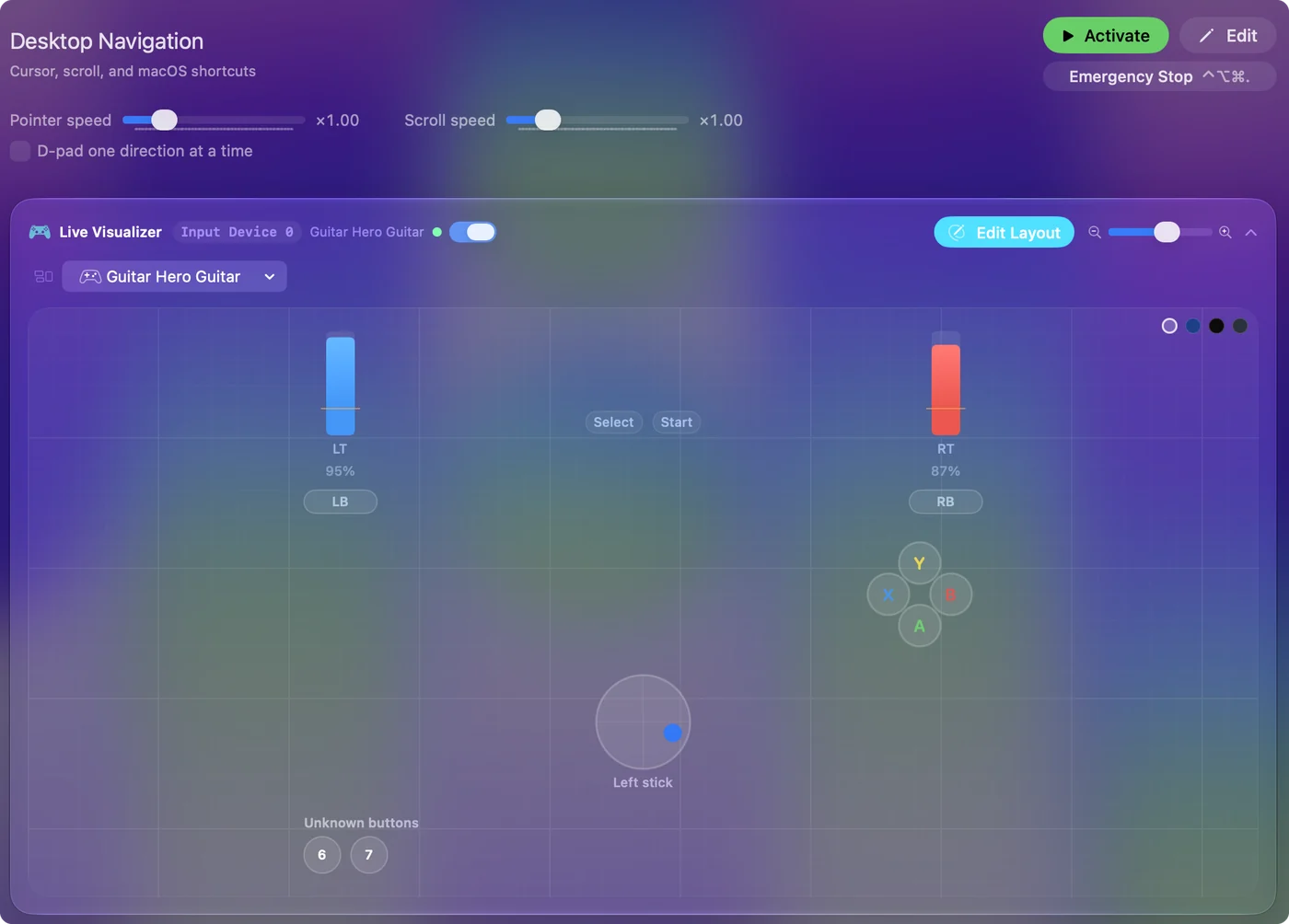The width and height of the screenshot is (1289, 924).
Task: Click the Start button on the visualizer
Action: [x=677, y=422]
